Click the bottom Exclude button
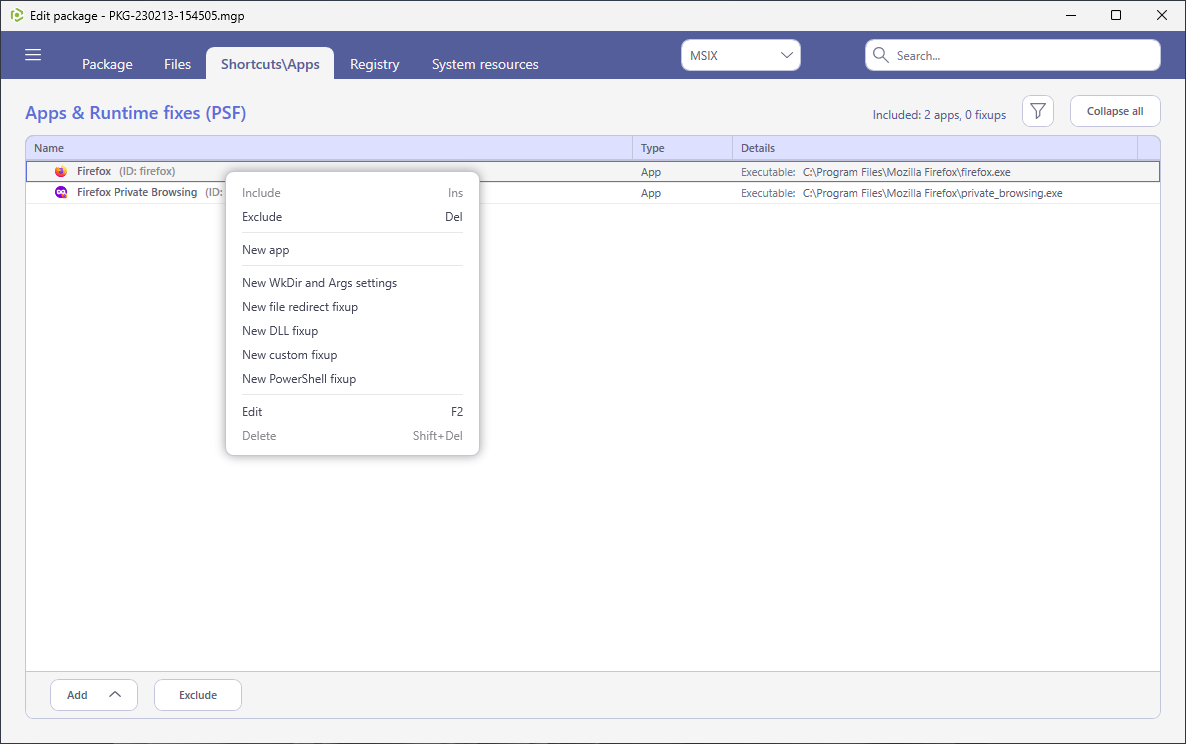1186x744 pixels. [x=198, y=695]
